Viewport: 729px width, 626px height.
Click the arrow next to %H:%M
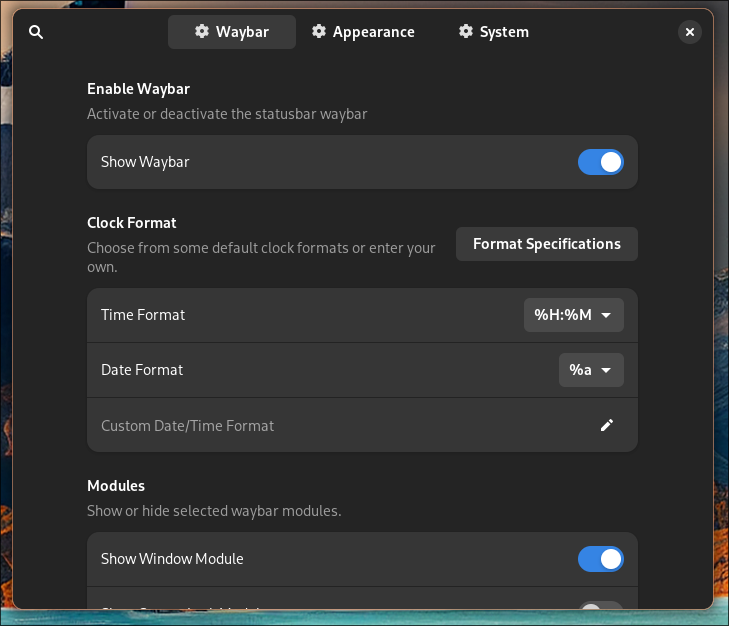click(x=606, y=315)
